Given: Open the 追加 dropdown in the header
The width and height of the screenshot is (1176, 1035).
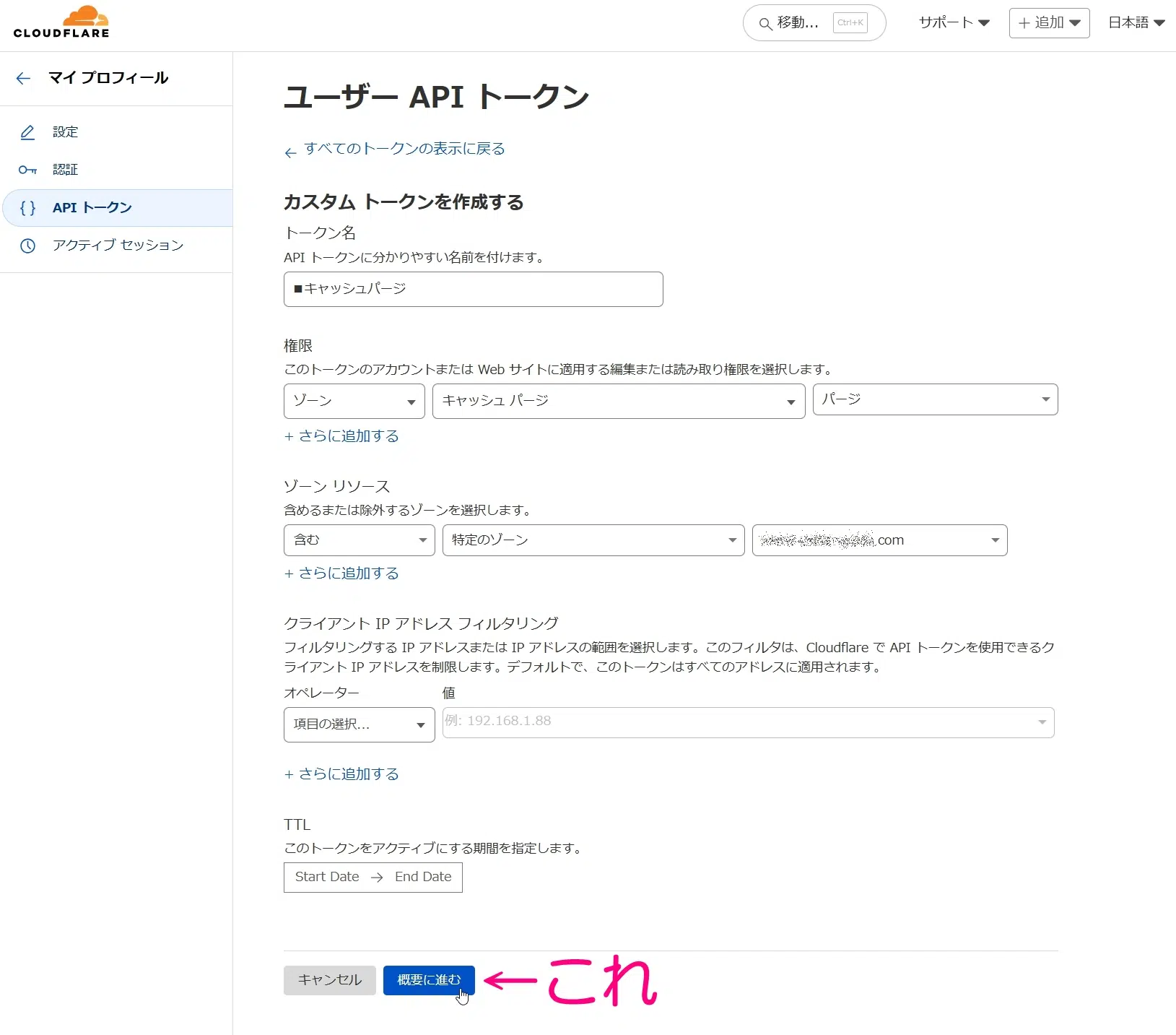Looking at the screenshot, I should pyautogui.click(x=1048, y=22).
